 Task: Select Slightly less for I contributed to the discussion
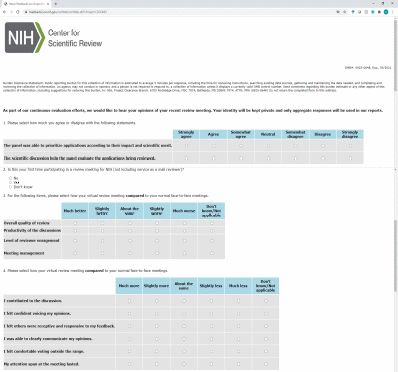pos(211,301)
